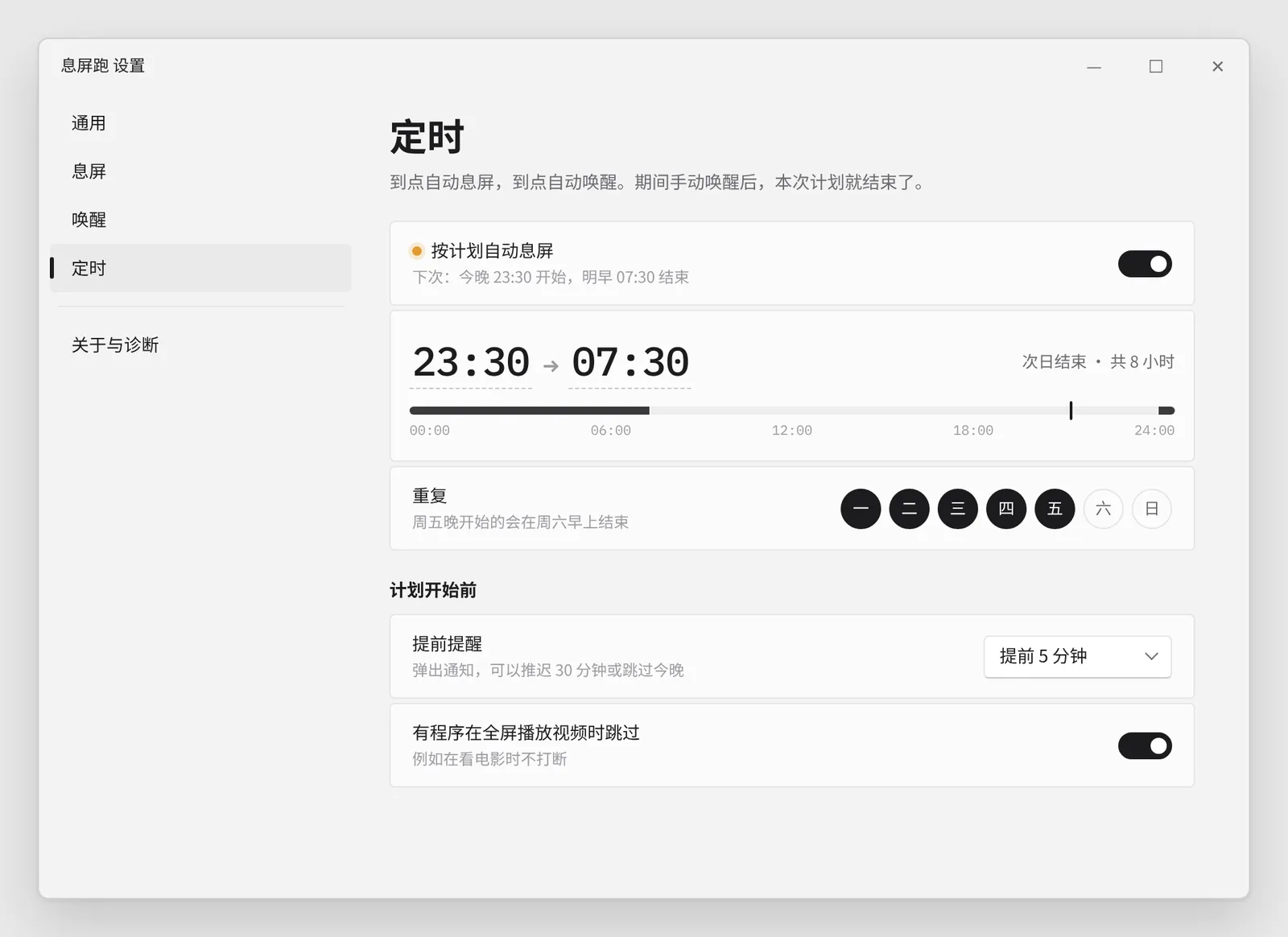
Task: Toggle Tuesday (二) repeat day
Action: click(909, 509)
